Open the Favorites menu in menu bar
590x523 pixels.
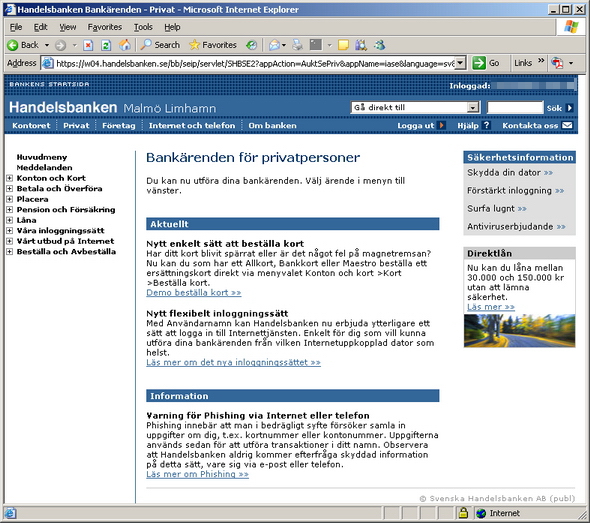point(105,27)
